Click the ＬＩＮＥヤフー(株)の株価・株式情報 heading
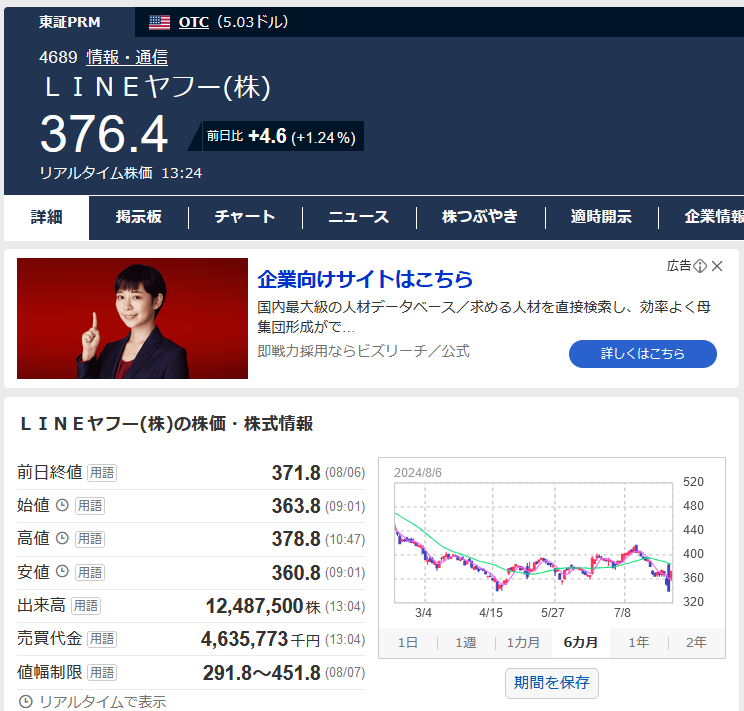The height and width of the screenshot is (711, 744). pos(167,424)
